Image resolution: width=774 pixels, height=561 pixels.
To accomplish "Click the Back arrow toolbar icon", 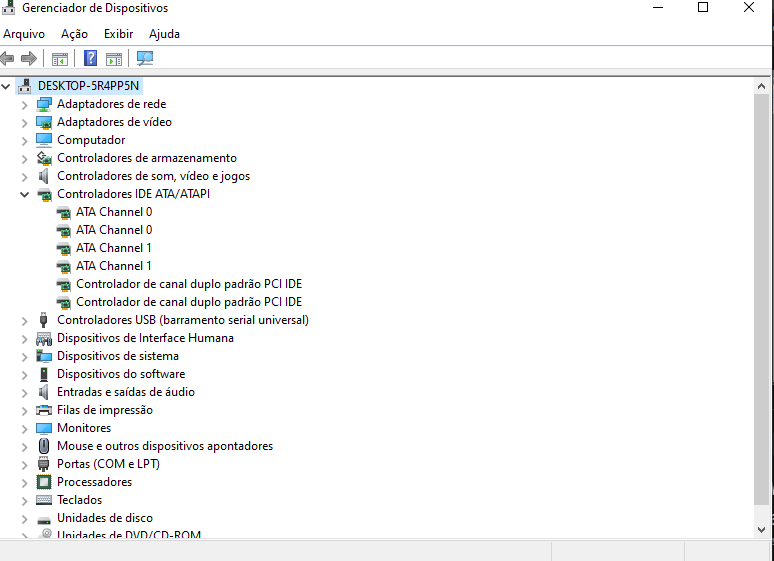I will 7,58.
